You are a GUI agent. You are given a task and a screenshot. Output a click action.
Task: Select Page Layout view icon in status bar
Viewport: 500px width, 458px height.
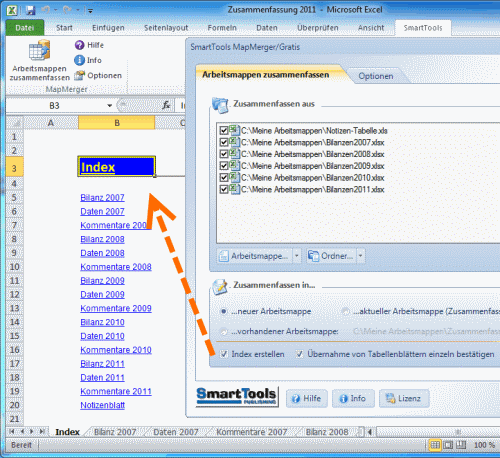(448, 445)
